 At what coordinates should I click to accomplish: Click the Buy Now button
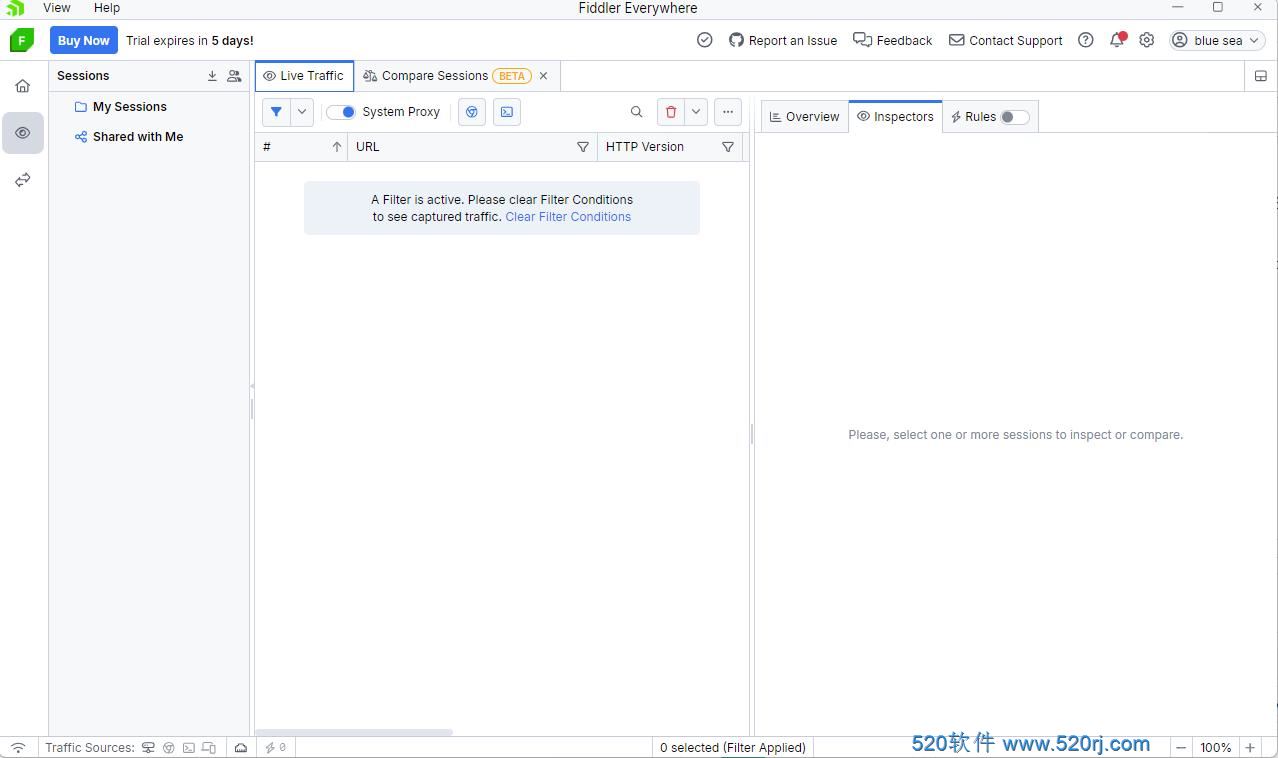pos(84,40)
